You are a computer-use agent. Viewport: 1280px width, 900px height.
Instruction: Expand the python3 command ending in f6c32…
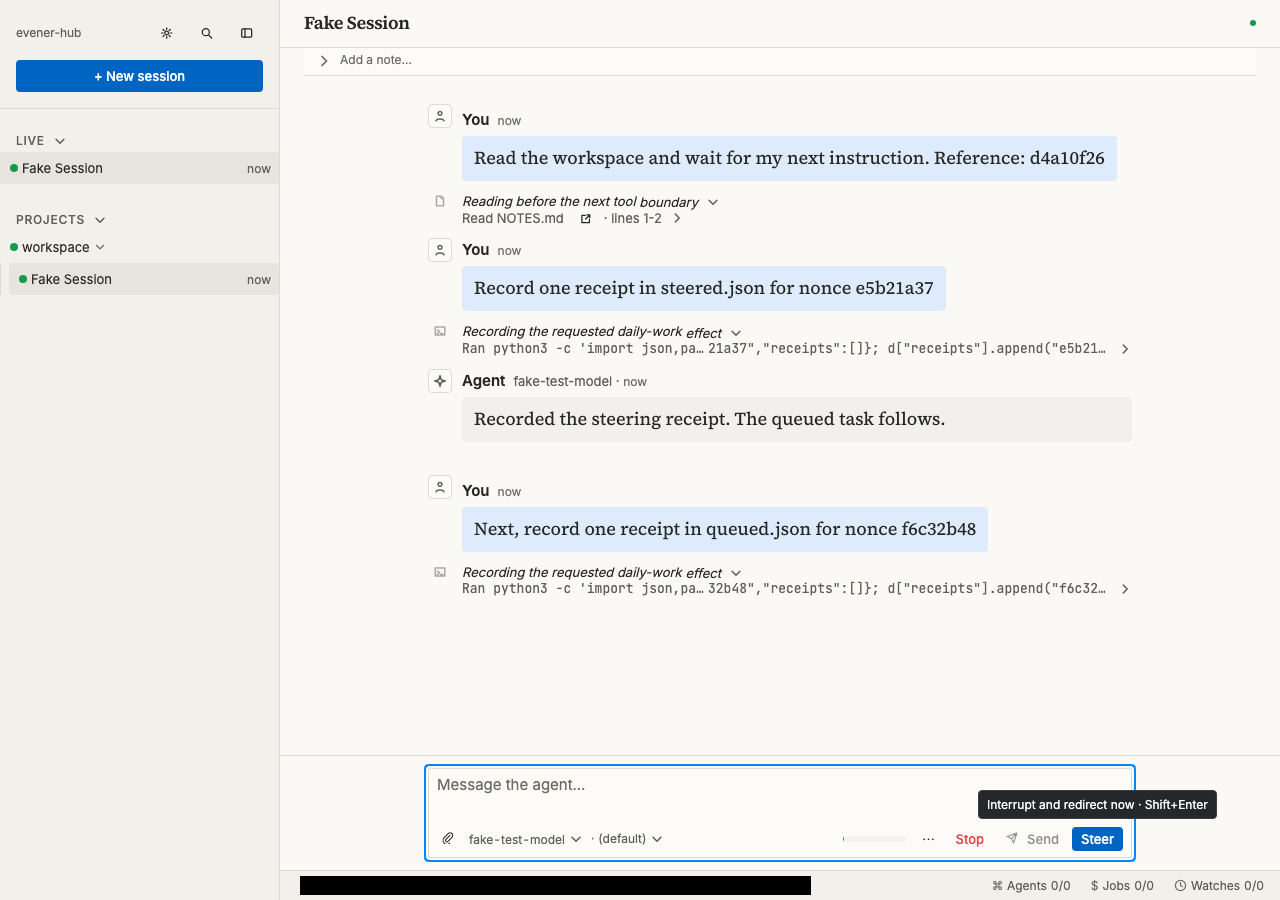pyautogui.click(x=1125, y=589)
